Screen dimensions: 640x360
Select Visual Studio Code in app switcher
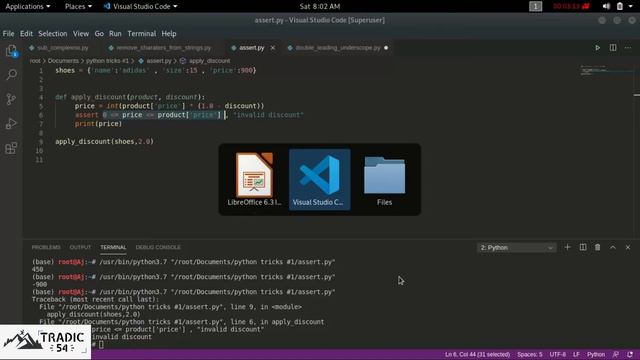click(320, 180)
